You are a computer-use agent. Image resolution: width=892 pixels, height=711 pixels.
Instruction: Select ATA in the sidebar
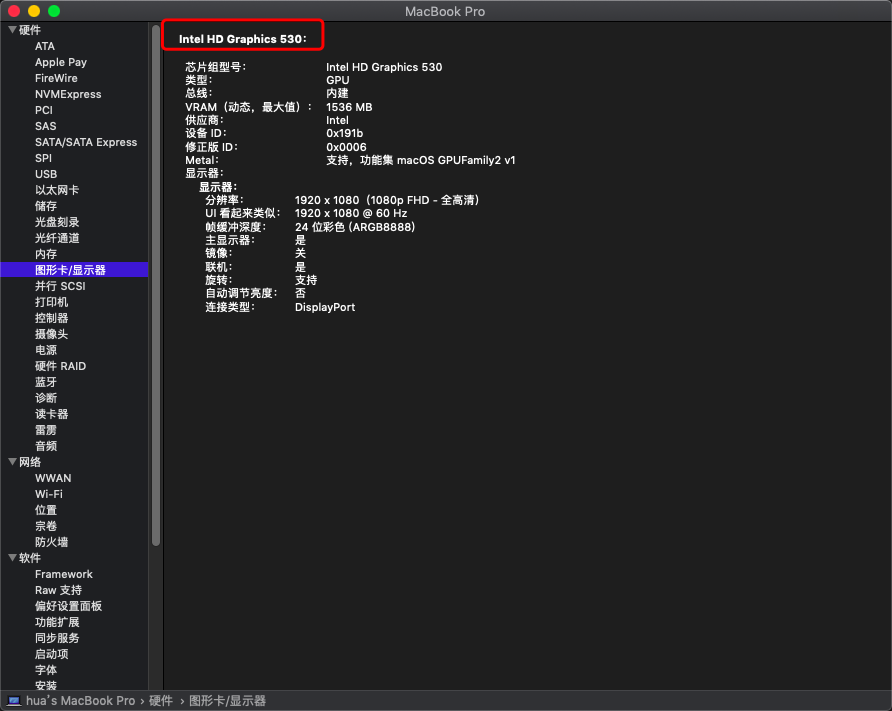coord(45,46)
